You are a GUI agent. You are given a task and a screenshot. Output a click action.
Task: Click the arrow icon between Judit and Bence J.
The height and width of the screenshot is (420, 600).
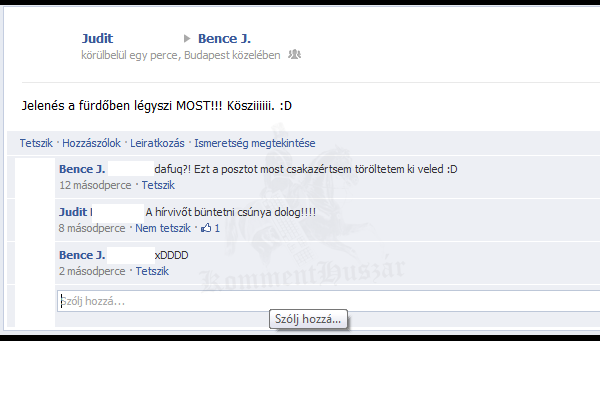coord(187,38)
